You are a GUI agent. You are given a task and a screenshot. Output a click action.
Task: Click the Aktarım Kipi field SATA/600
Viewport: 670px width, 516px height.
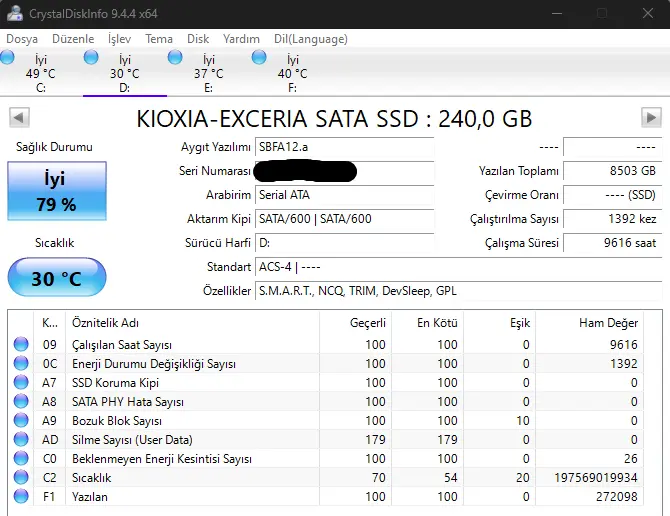(344, 219)
